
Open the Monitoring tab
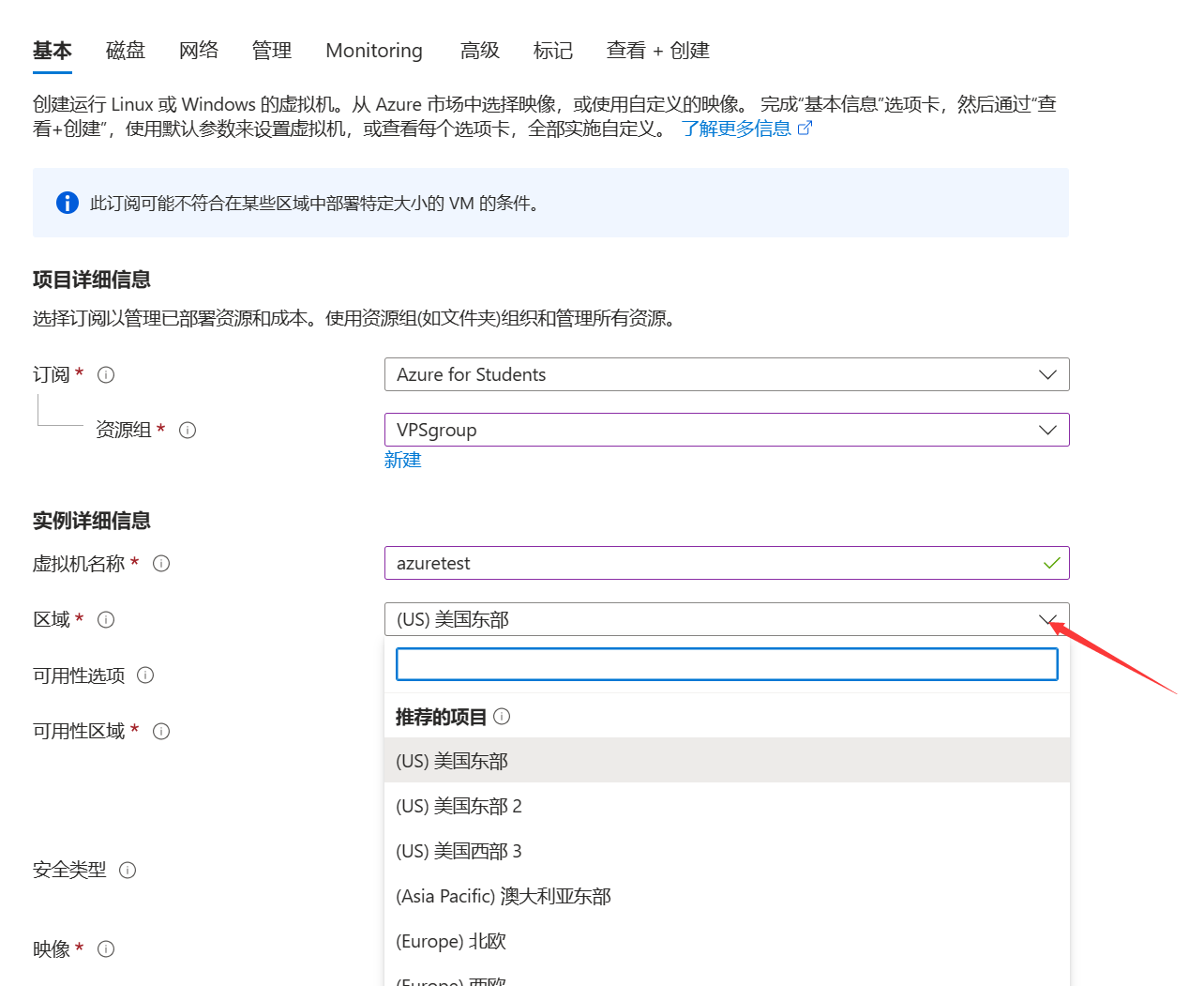tap(374, 51)
